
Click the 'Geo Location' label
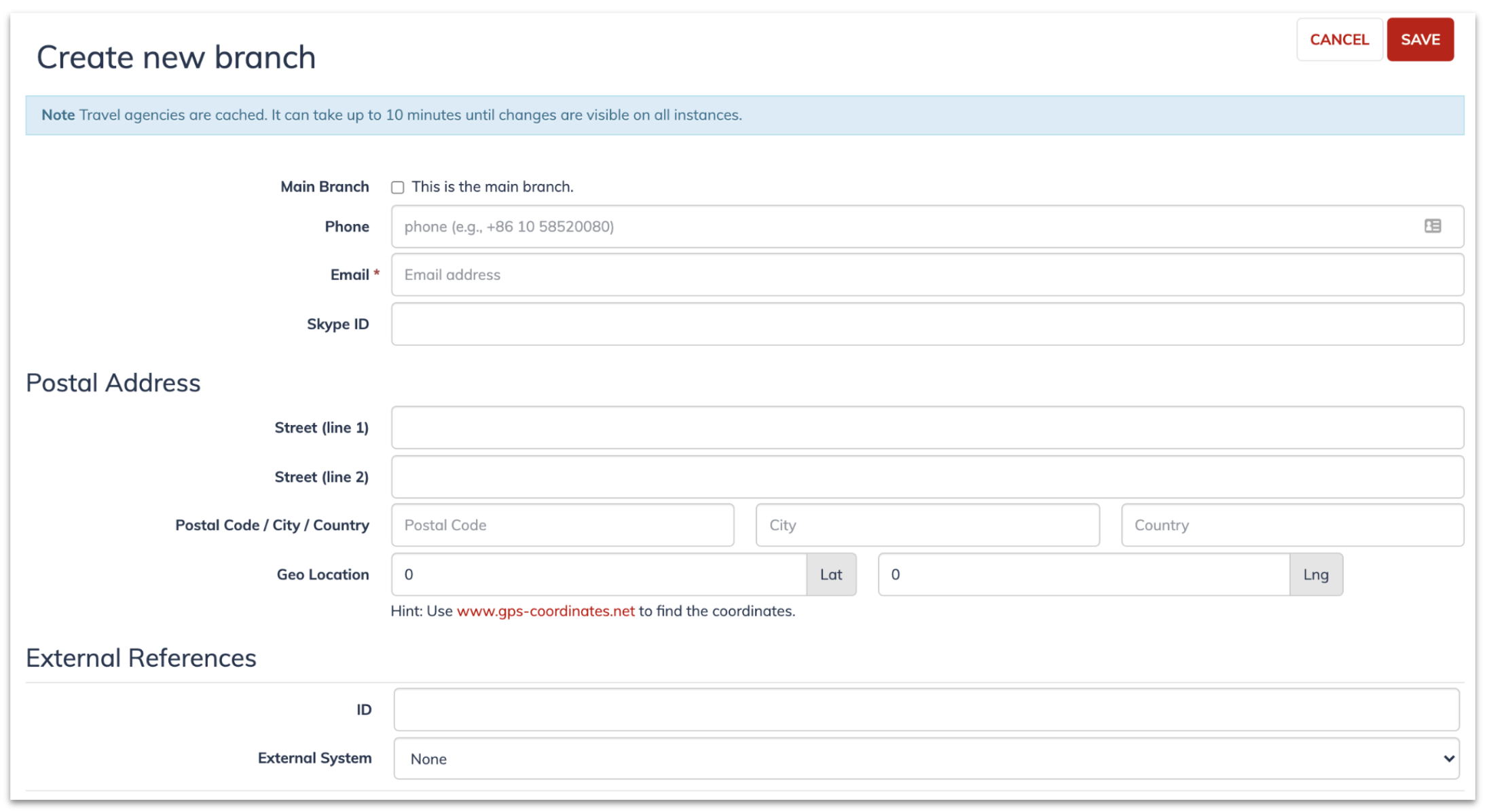click(323, 574)
